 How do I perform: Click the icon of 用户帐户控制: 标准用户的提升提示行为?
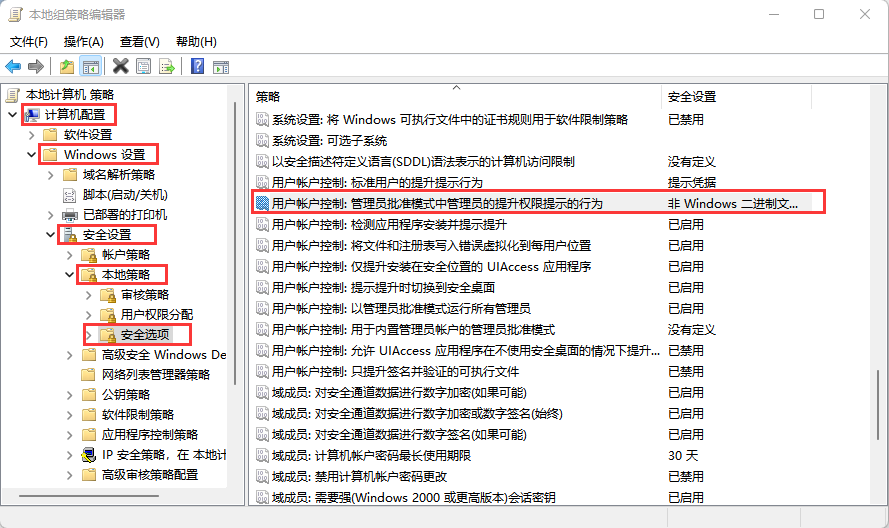click(x=262, y=182)
